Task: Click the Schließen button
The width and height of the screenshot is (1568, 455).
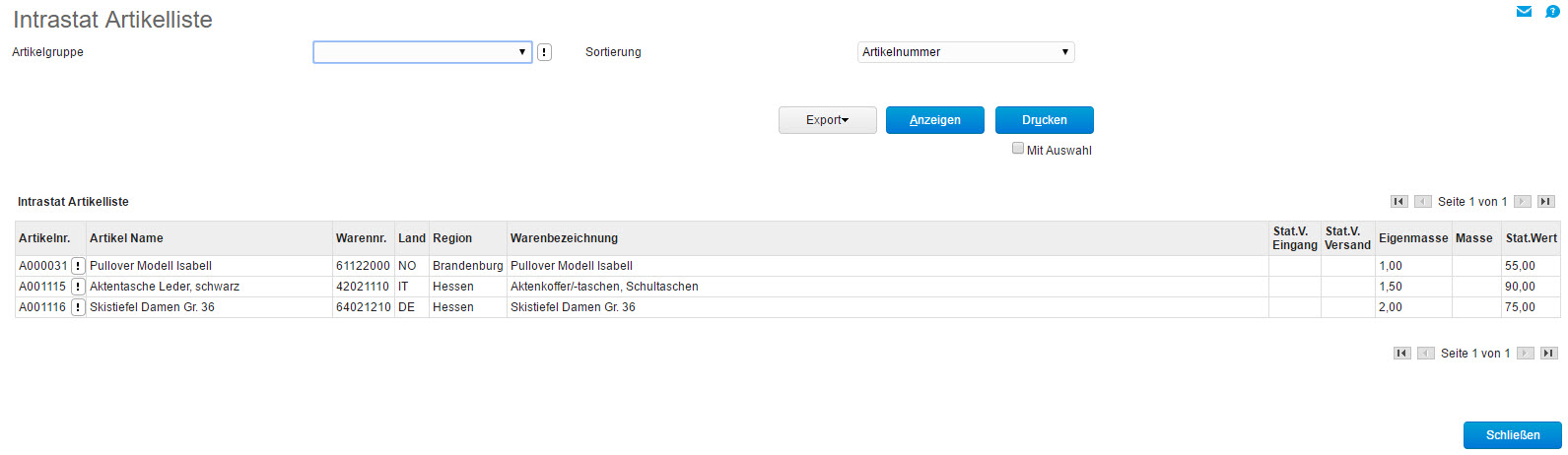Action: (1512, 435)
